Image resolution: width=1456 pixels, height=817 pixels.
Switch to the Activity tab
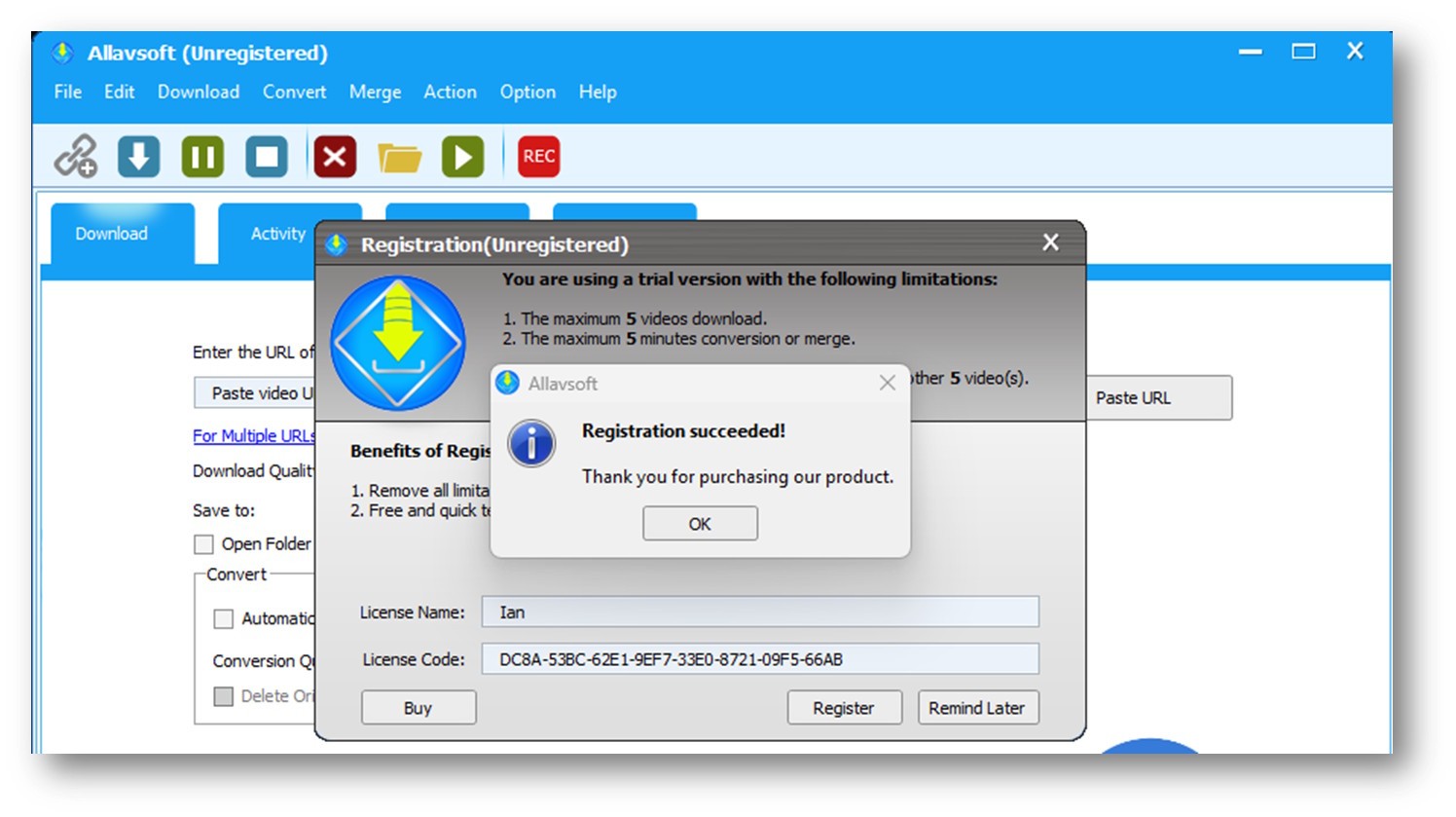coord(277,234)
